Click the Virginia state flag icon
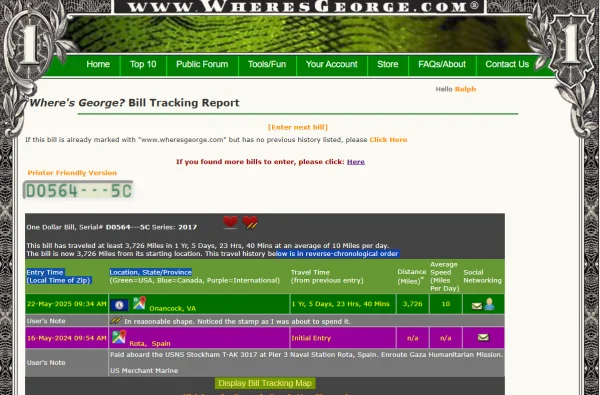The width and height of the screenshot is (600, 395). 119,305
